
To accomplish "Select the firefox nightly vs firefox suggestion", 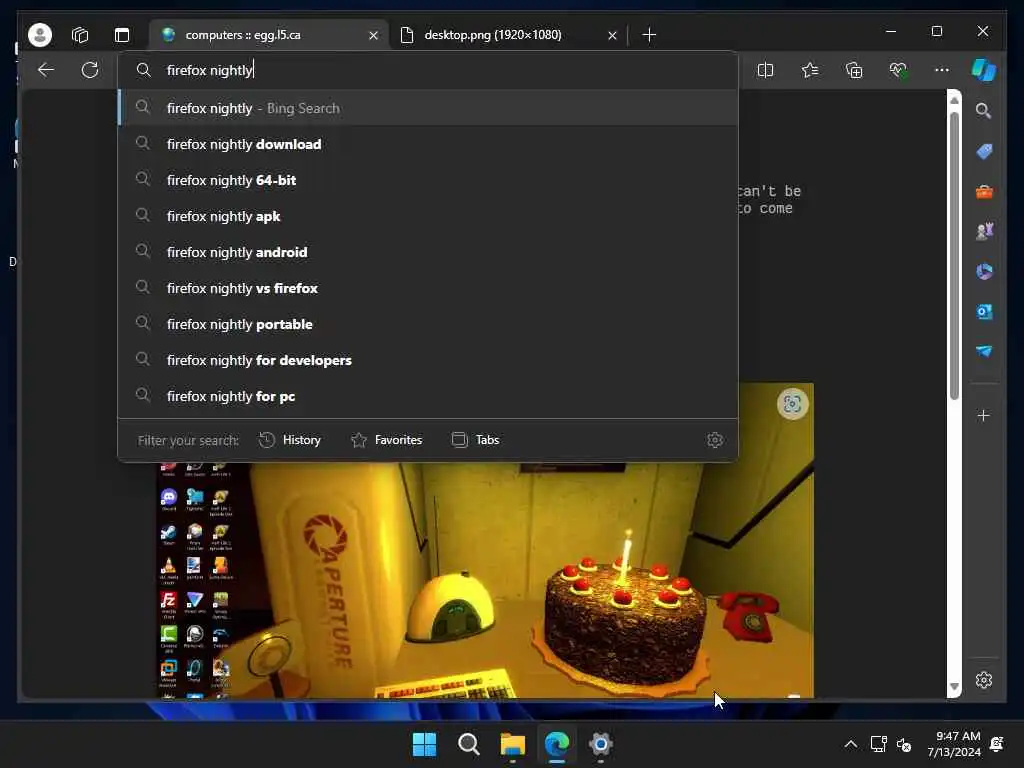I will (x=428, y=288).
